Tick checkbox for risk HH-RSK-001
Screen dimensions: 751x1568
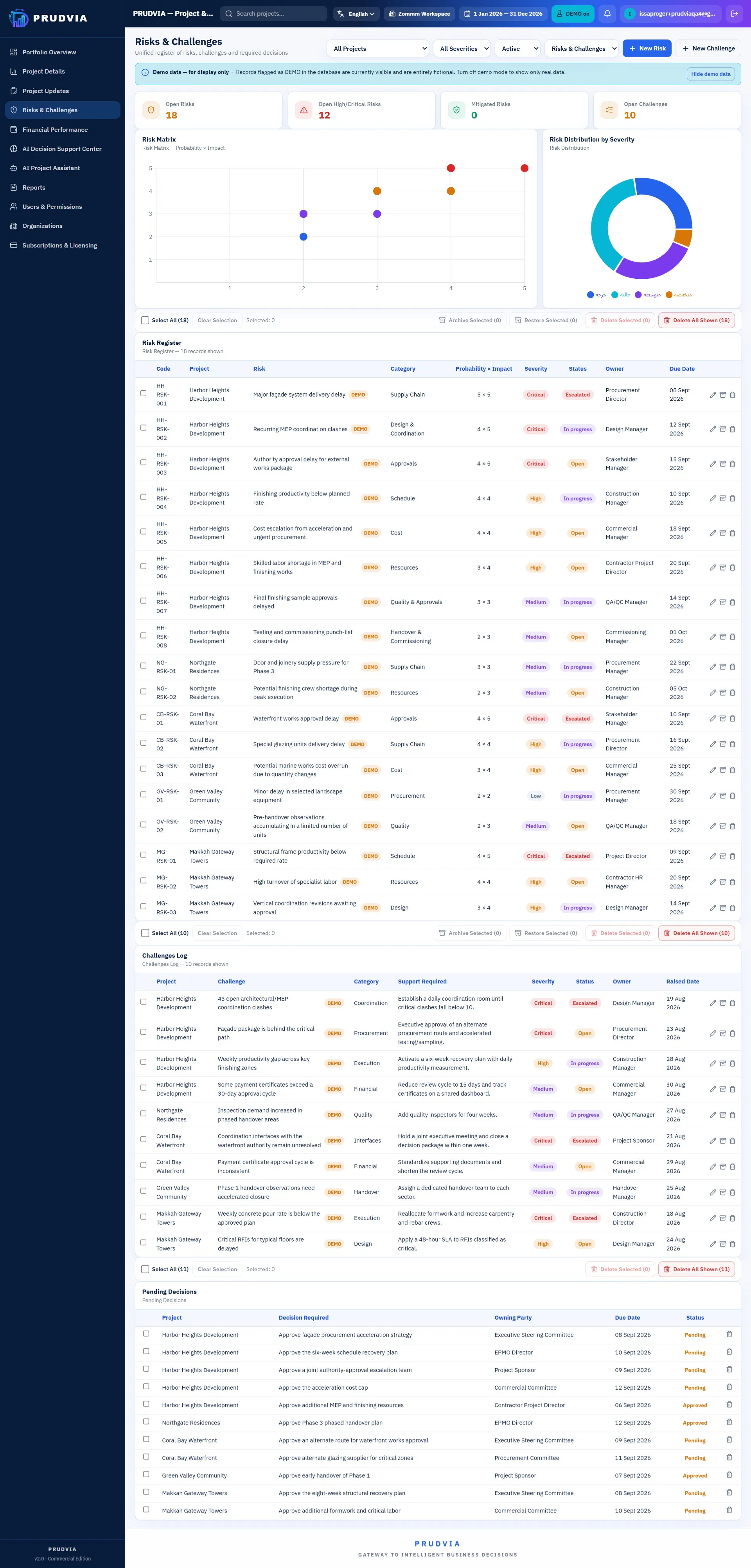click(x=144, y=393)
